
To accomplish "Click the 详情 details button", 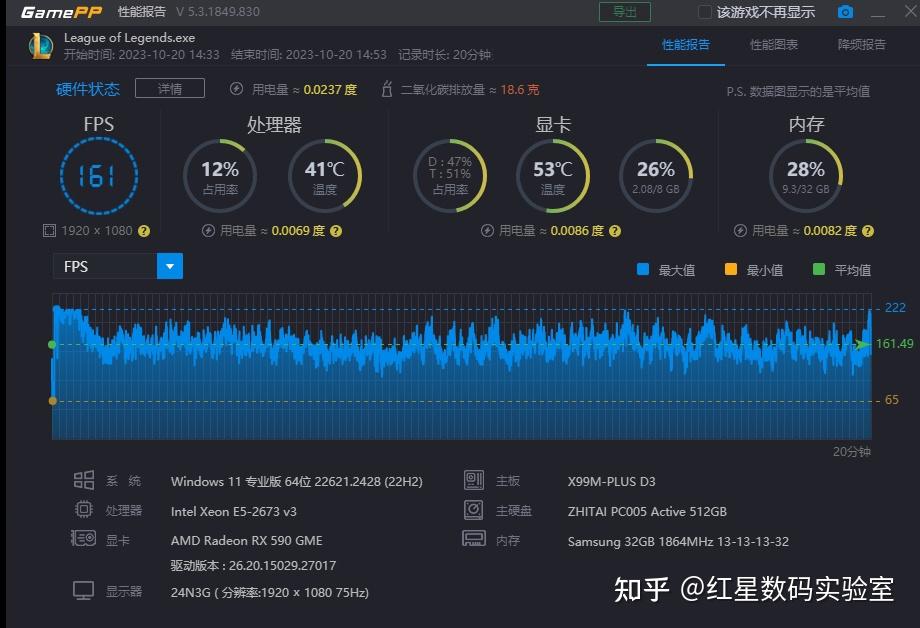I will pos(170,88).
